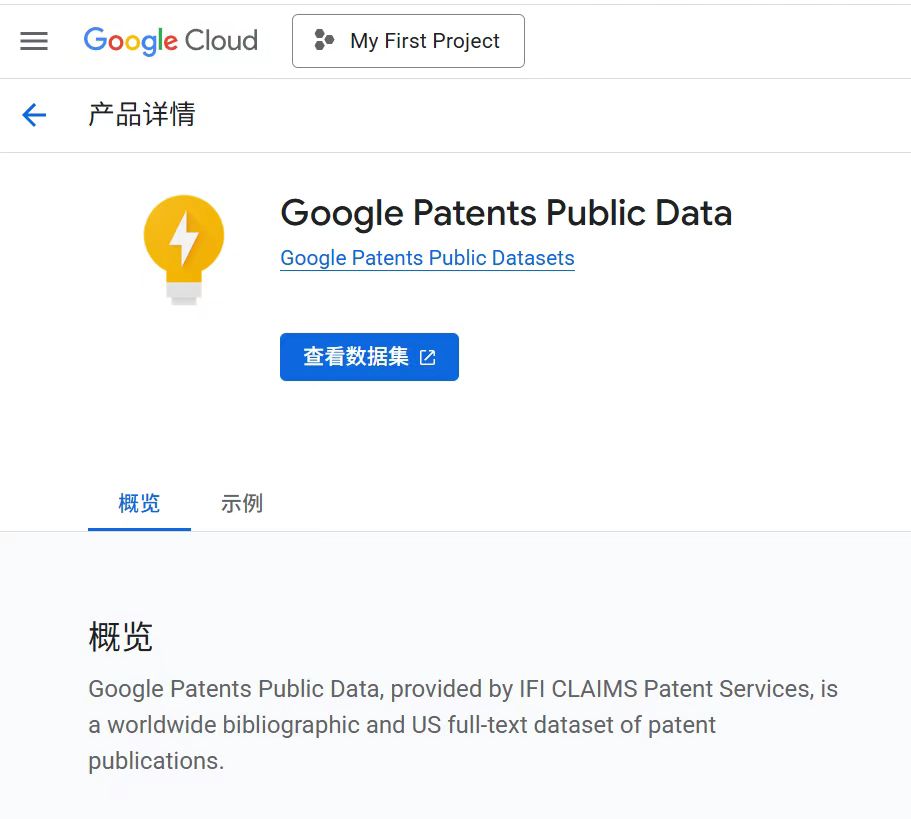Open the Google Patents Public Datasets link

pyautogui.click(x=427, y=258)
